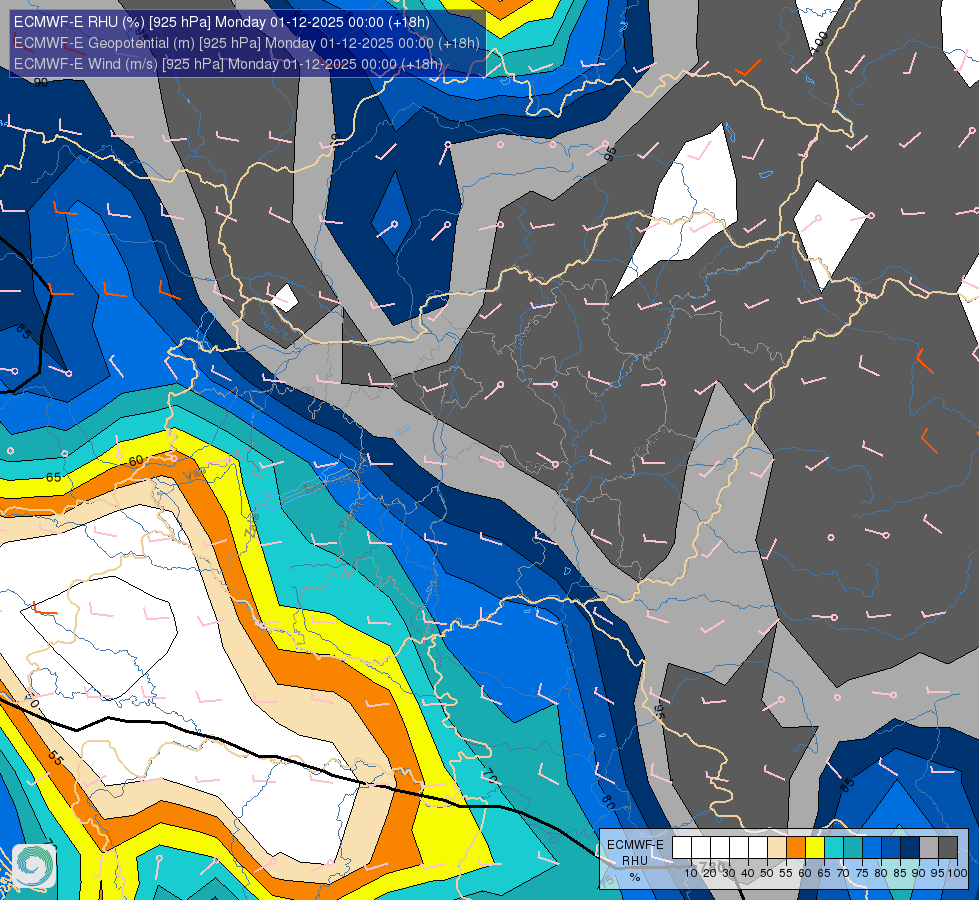The image size is (979, 900).
Task: Click the legend tick label '55'
Action: (786, 873)
